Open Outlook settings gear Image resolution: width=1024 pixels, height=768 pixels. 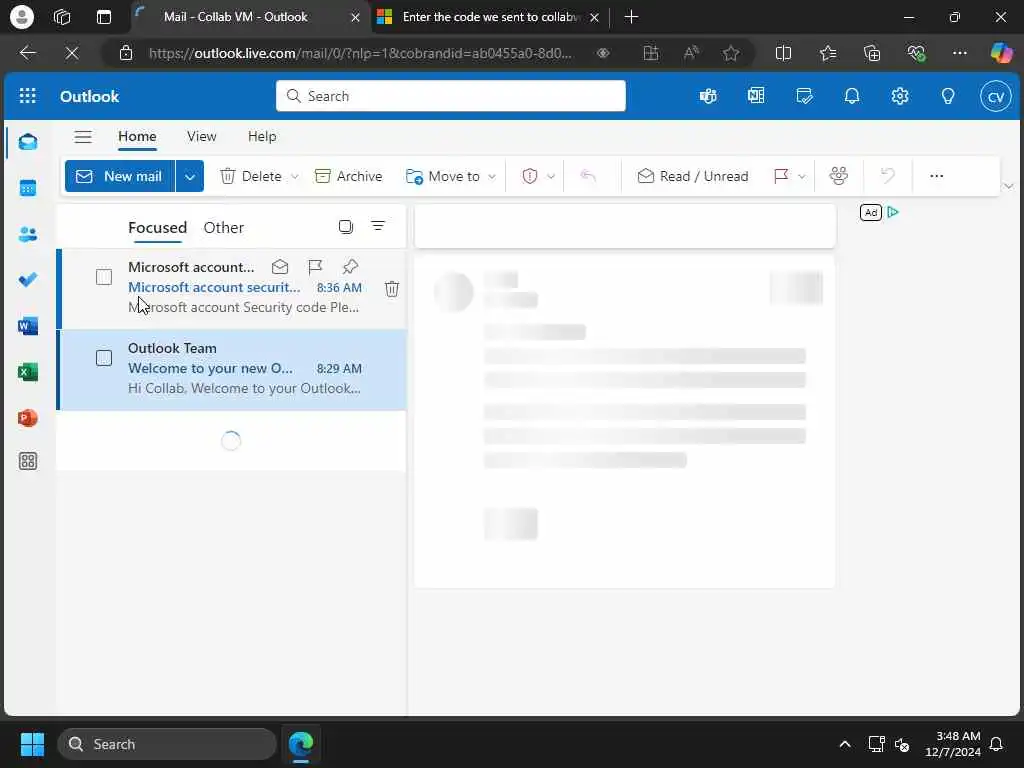(900, 96)
